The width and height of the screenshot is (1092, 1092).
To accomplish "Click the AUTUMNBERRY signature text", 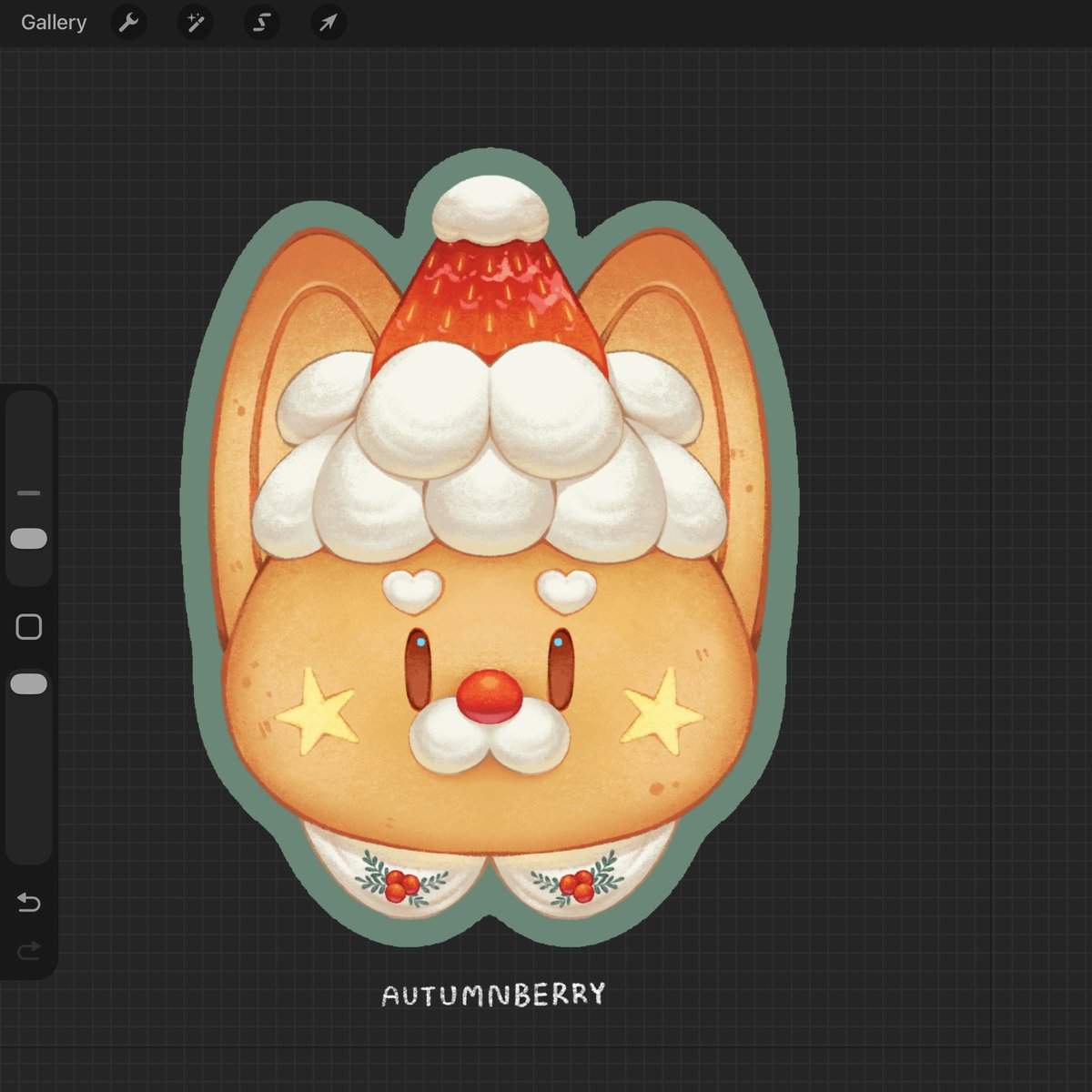I will pyautogui.click(x=493, y=995).
